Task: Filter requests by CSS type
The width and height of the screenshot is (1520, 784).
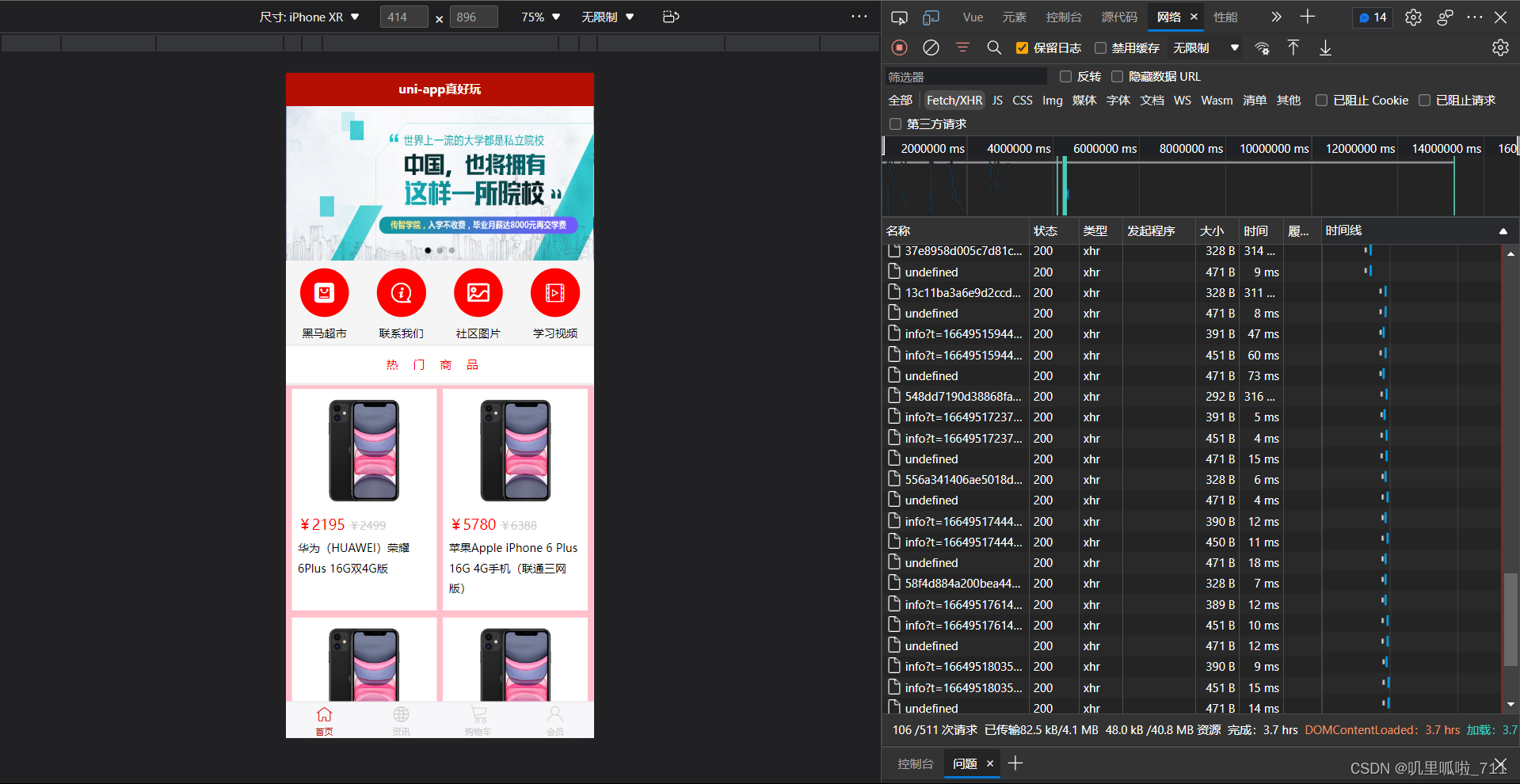Action: [1023, 101]
